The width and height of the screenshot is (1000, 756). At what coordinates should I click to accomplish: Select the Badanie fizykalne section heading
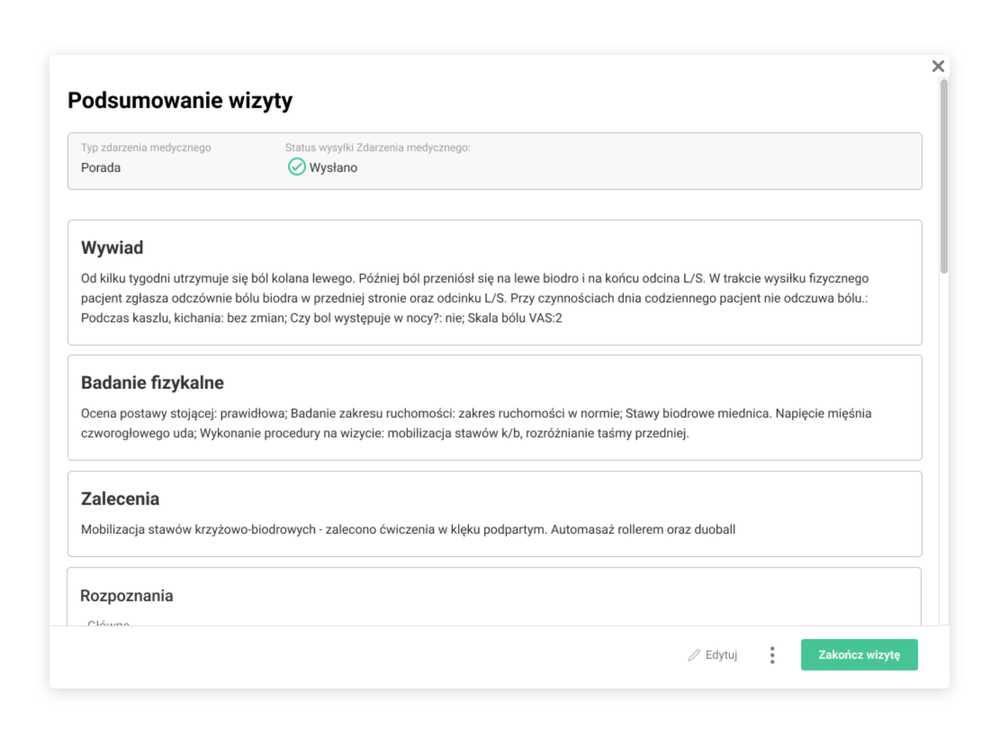[x=152, y=383]
